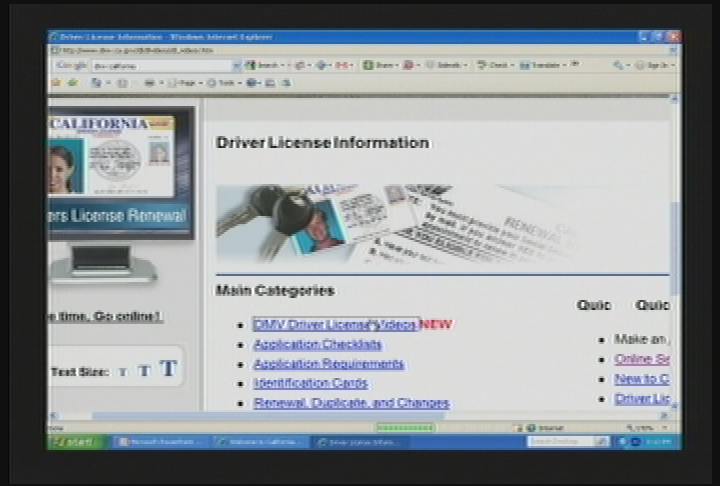Click the horizontal scrollbar right arrow
Viewport: 720px width, 486px height.
pos(664,416)
